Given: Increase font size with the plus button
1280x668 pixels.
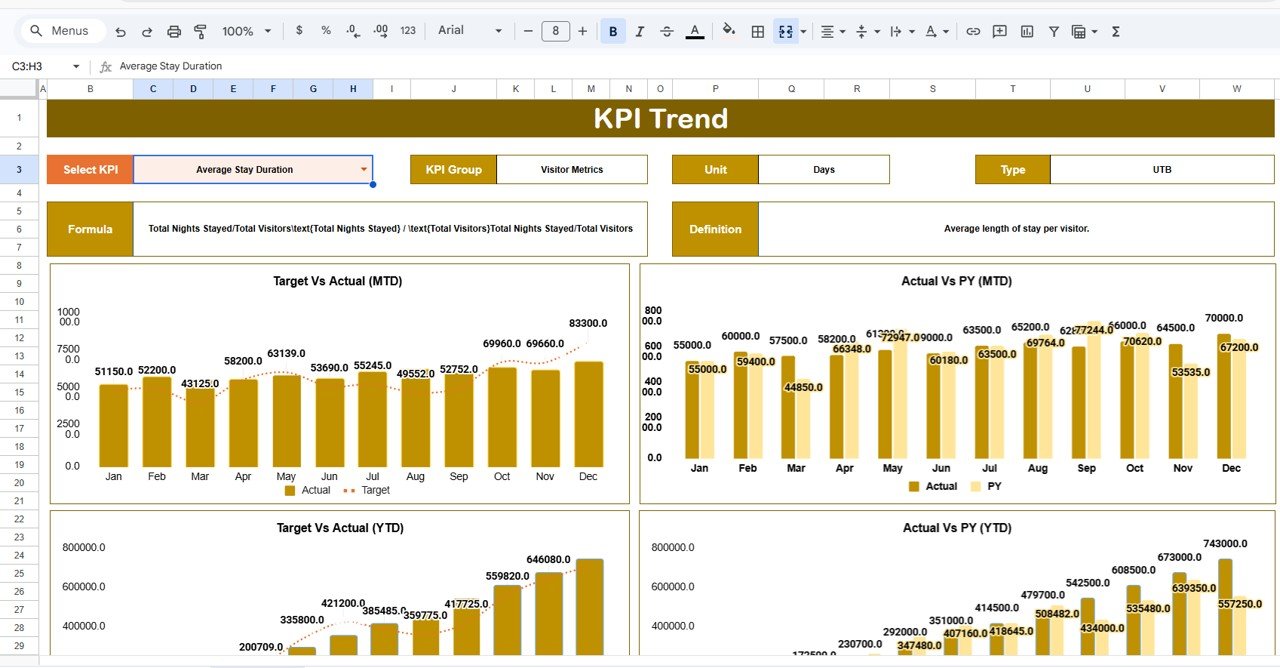Looking at the screenshot, I should tap(582, 31).
